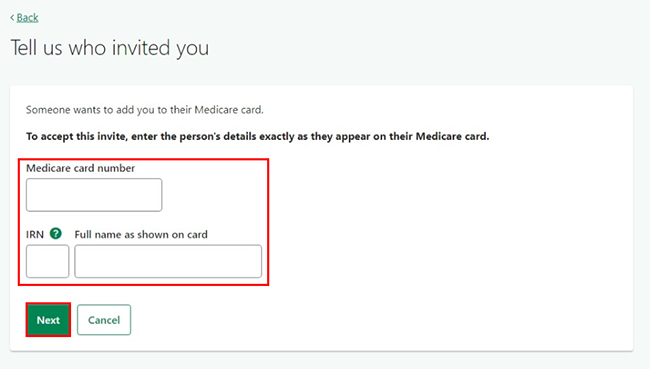The image size is (650, 369).
Task: Click the Medicare card number label
Action: (x=80, y=168)
